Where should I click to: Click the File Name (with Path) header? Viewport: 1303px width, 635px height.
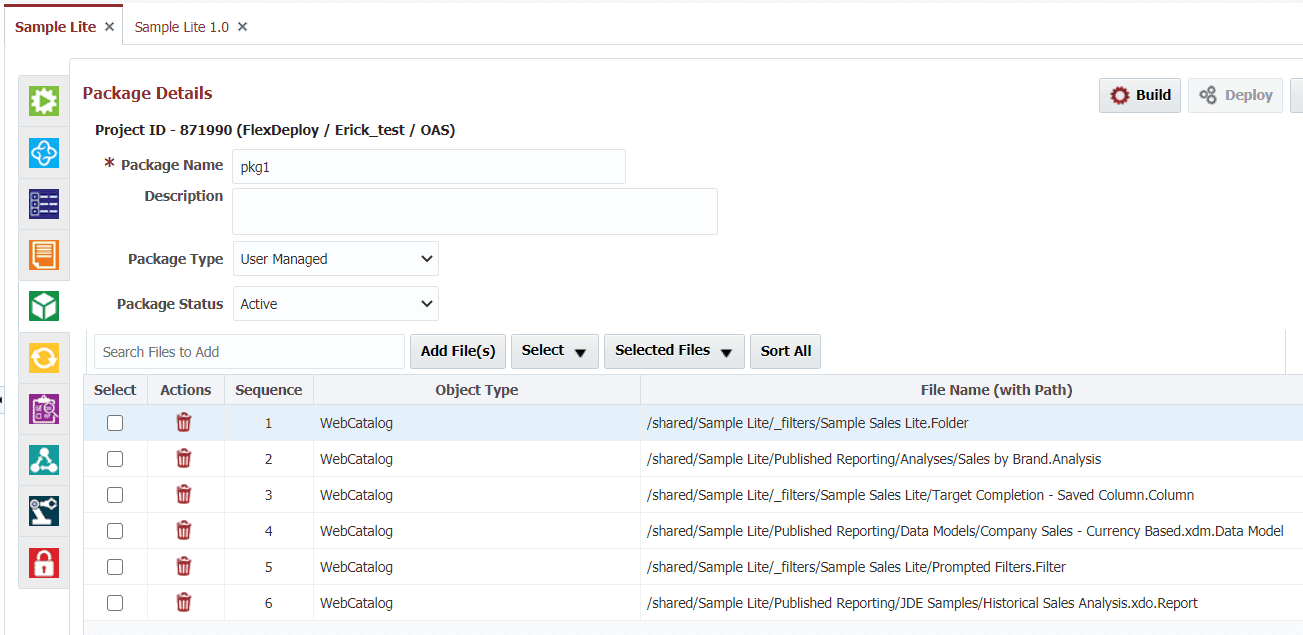[x=996, y=390]
